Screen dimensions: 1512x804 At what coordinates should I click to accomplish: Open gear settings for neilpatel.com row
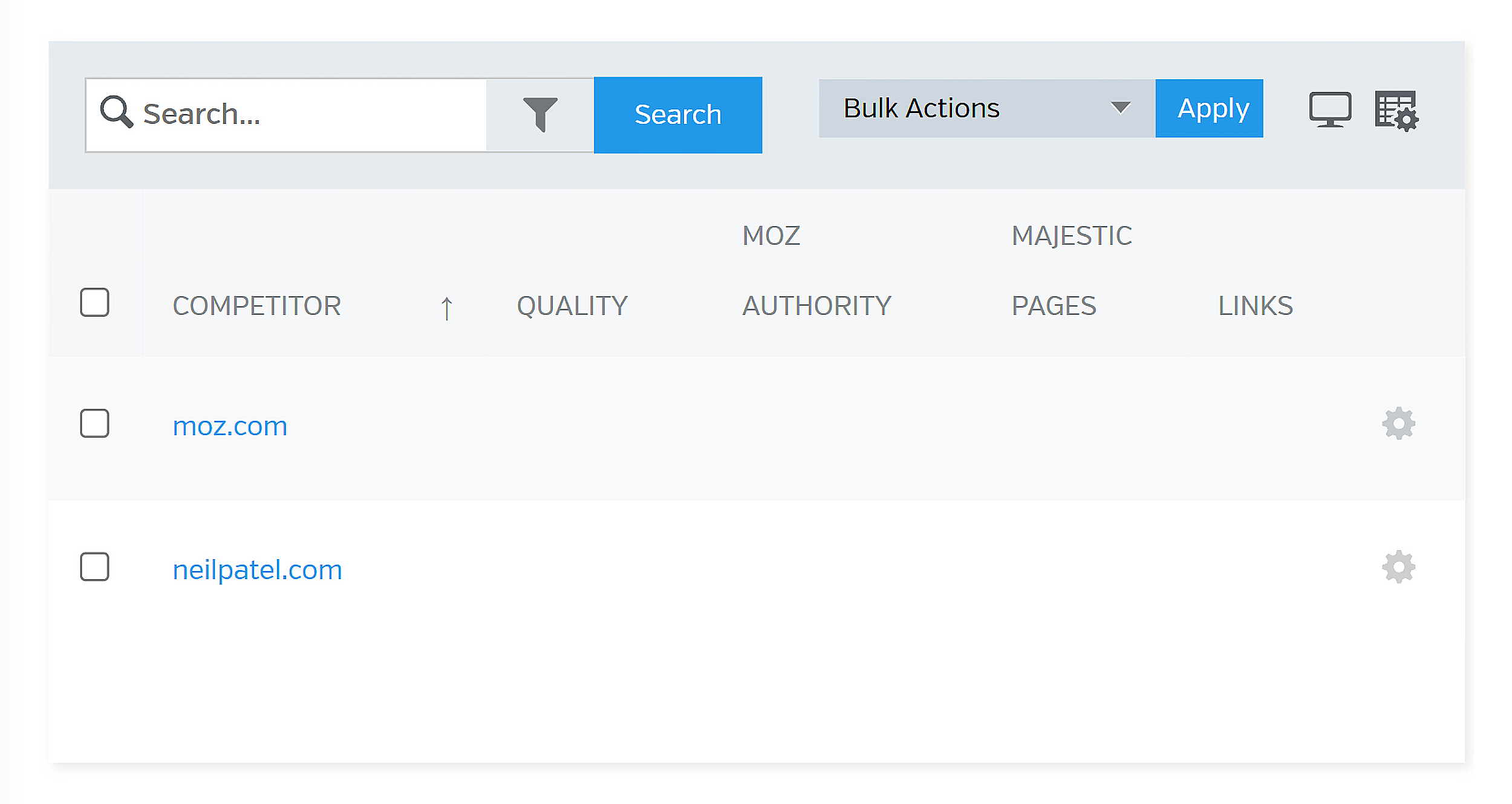[x=1398, y=567]
